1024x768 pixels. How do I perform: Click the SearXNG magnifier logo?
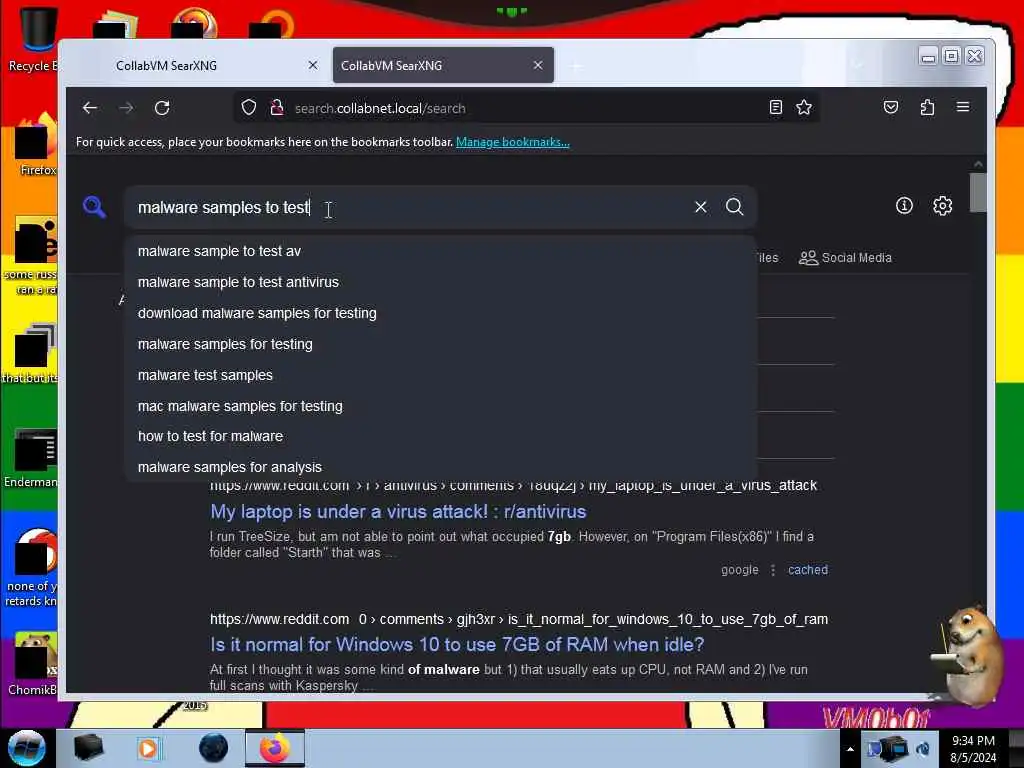94,206
